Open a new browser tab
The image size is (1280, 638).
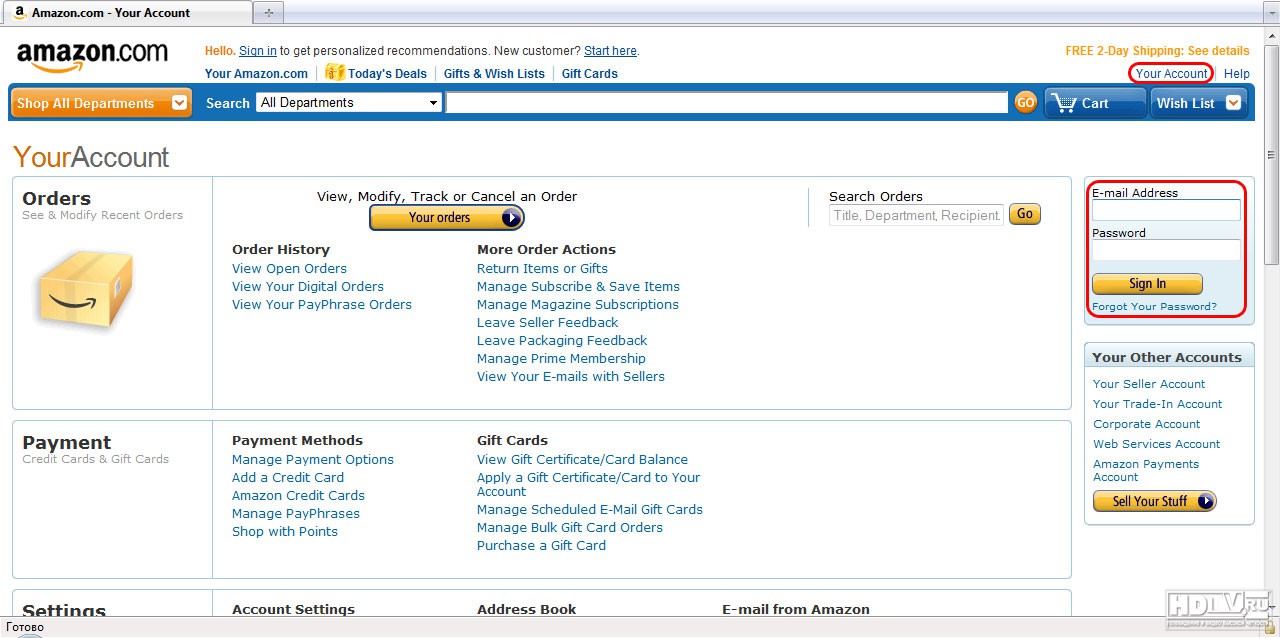click(x=269, y=13)
